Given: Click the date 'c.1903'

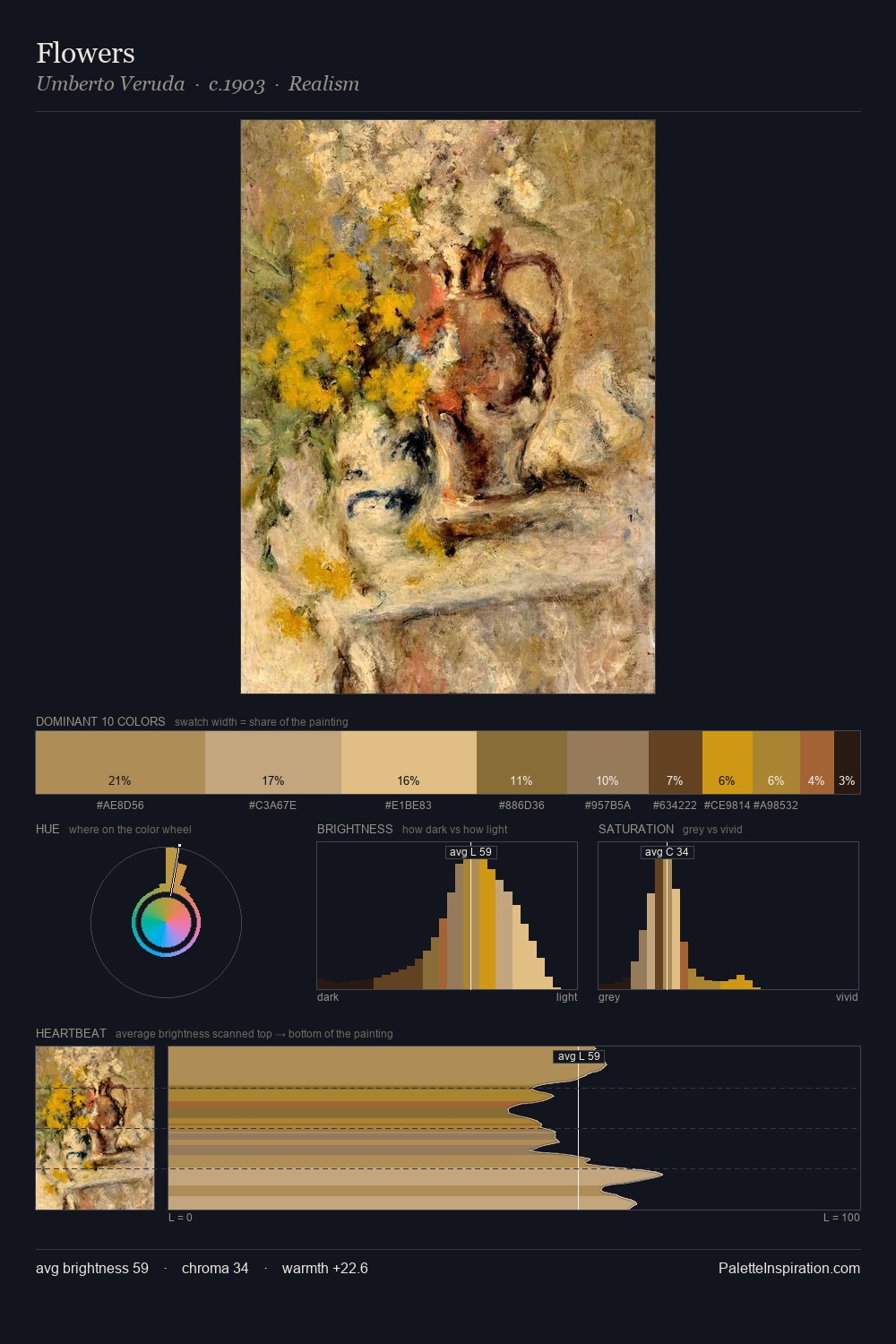Looking at the screenshot, I should 237,84.
